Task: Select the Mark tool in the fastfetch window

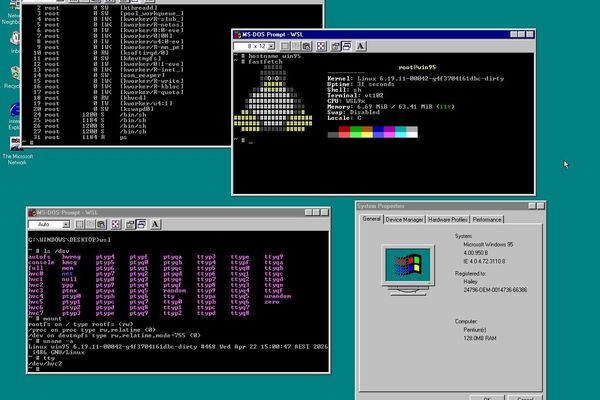Action: pyautogui.click(x=285, y=47)
